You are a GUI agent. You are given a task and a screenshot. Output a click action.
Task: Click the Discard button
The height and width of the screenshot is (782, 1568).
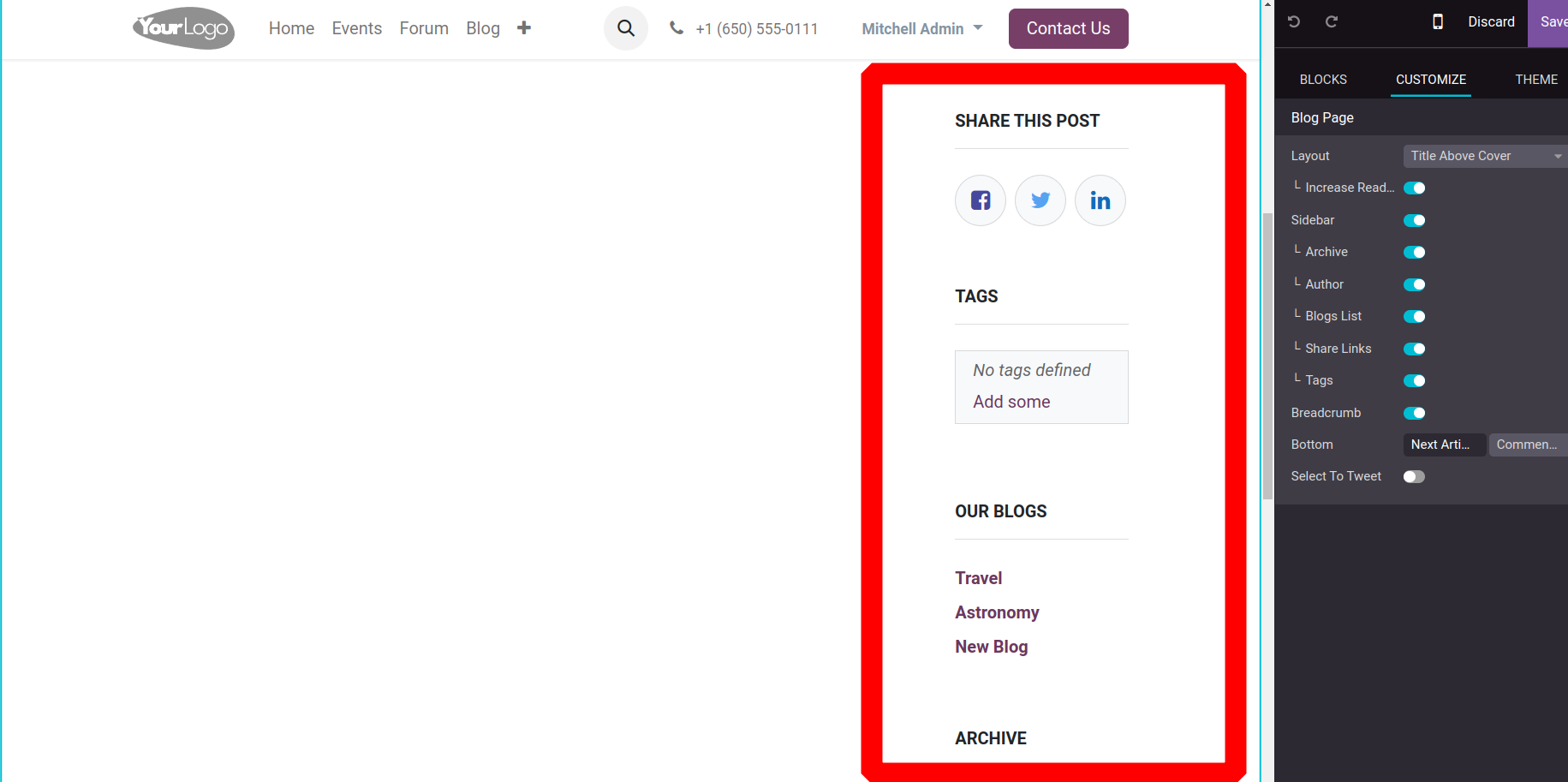pyautogui.click(x=1491, y=21)
